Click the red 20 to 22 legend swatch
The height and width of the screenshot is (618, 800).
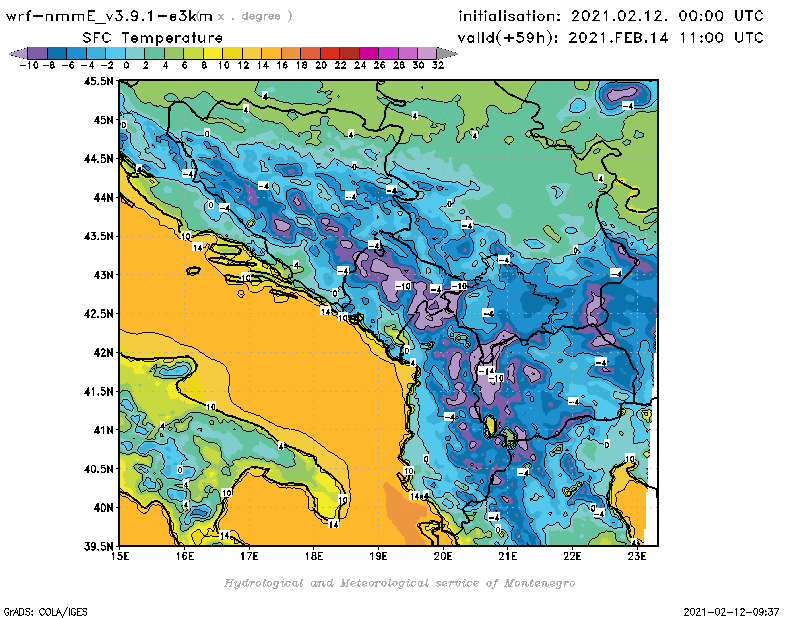coord(330,53)
